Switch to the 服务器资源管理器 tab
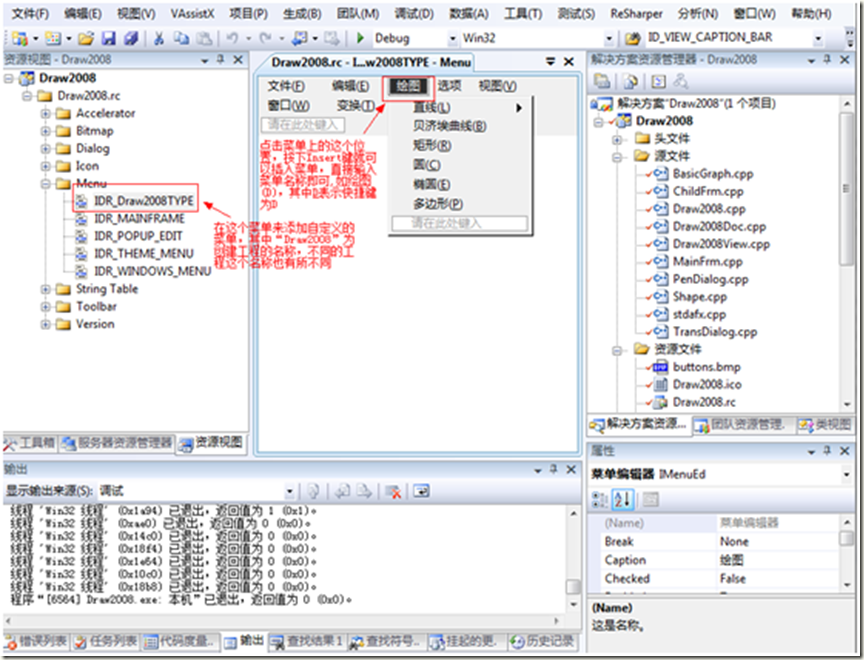The width and height of the screenshot is (864, 660). [x=117, y=442]
